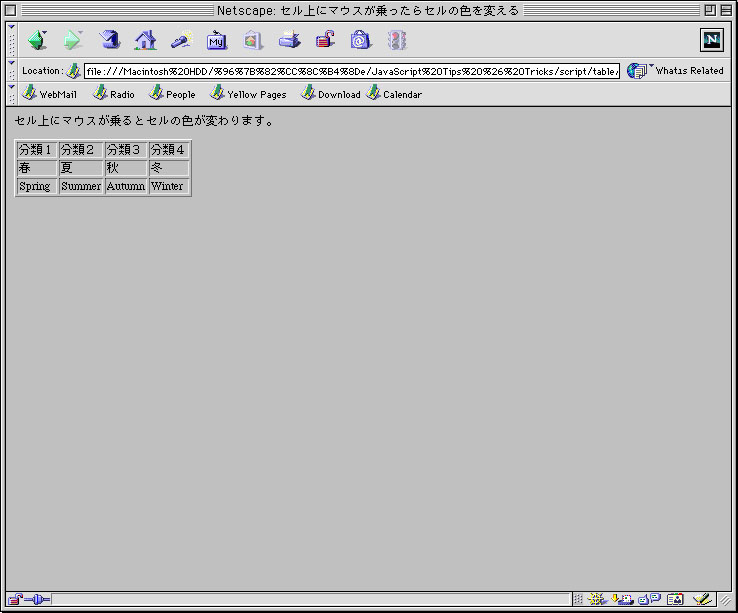Click the window zoom box

tap(710, 10)
